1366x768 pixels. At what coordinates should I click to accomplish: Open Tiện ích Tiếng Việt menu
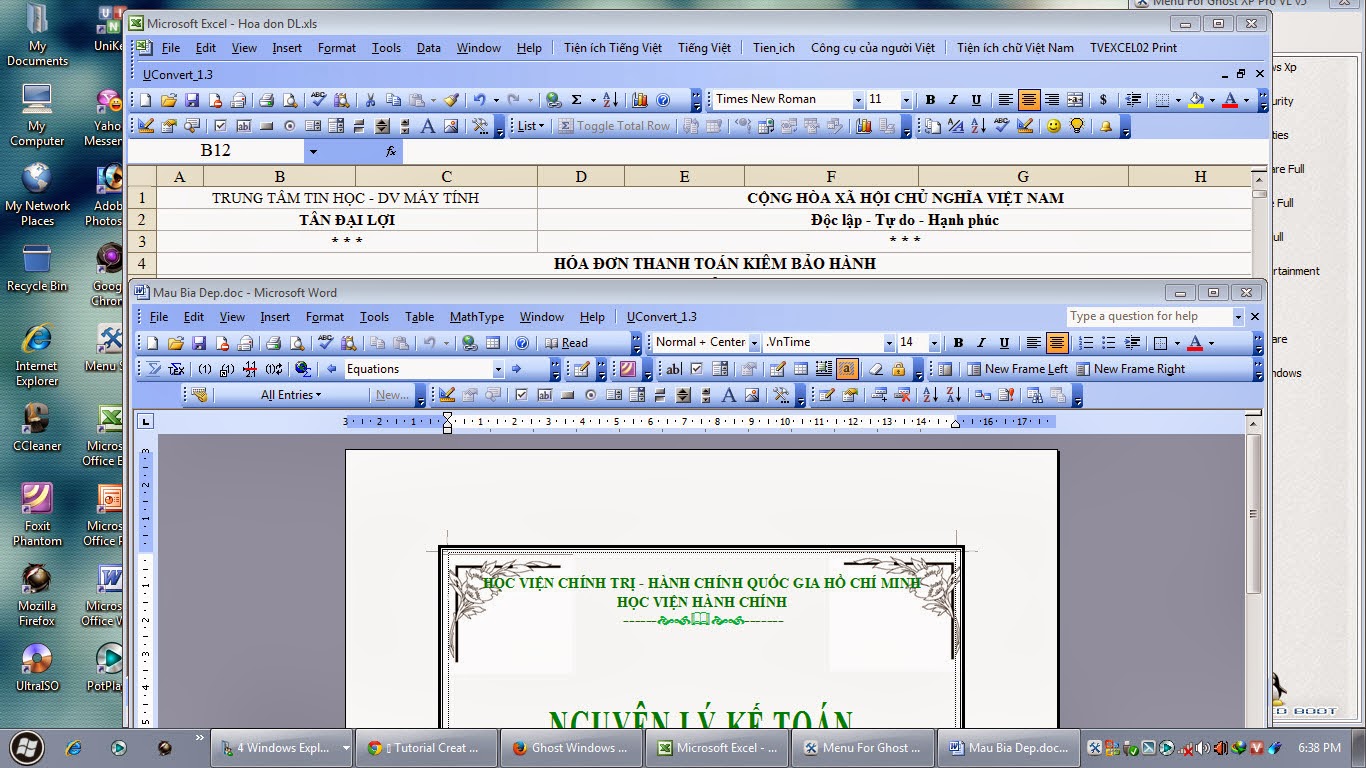pos(613,48)
